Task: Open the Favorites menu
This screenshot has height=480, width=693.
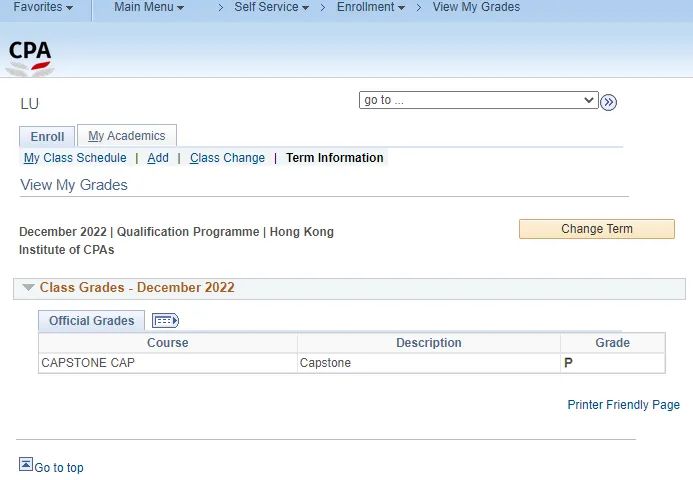Action: 43,7
